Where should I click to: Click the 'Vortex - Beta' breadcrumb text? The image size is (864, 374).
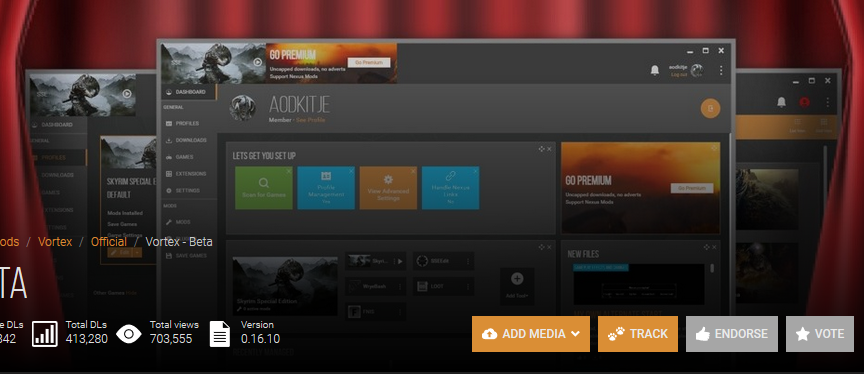coord(179,242)
